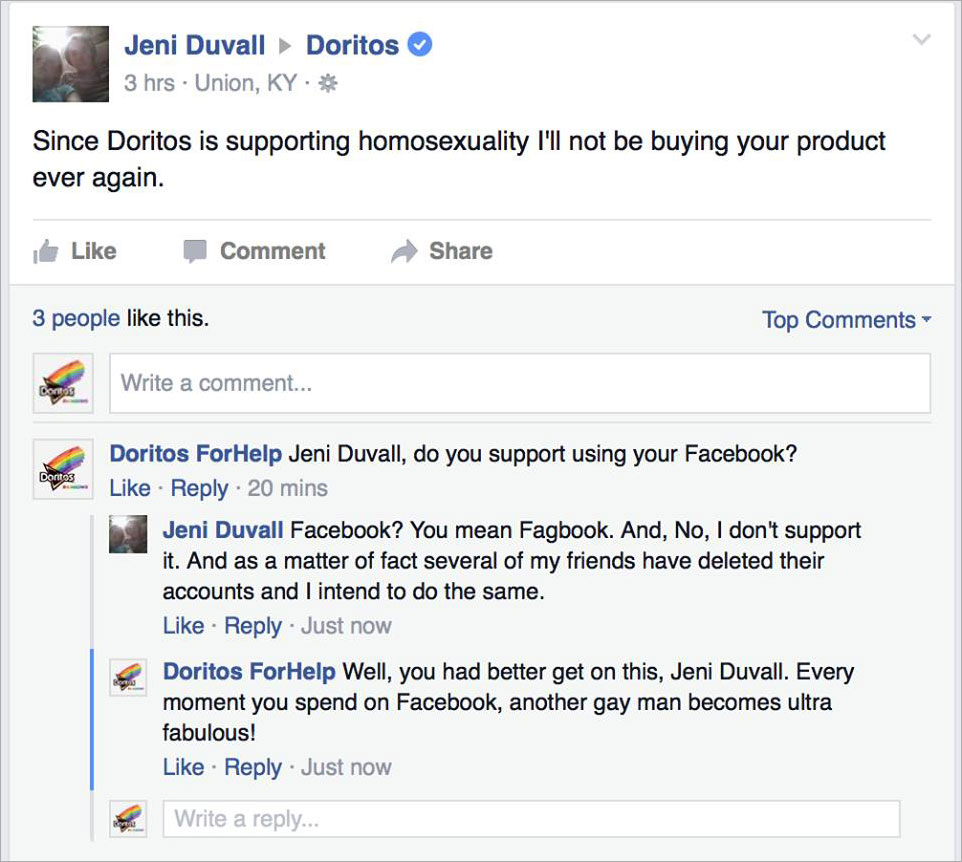962x862 pixels.
Task: Click in the 'Write a comment...' field
Action: (x=520, y=383)
